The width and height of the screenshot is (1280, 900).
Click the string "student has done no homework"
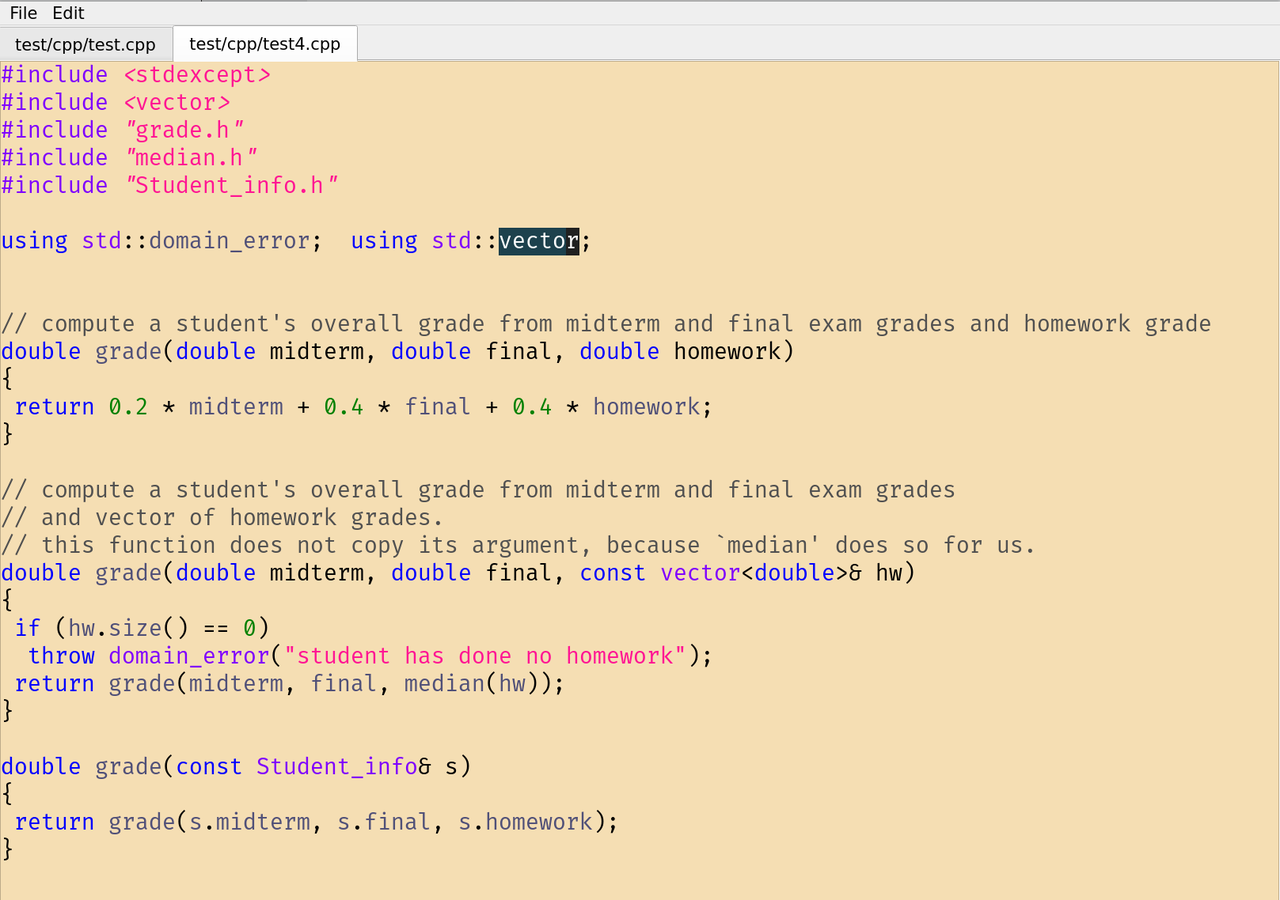tap(485, 656)
